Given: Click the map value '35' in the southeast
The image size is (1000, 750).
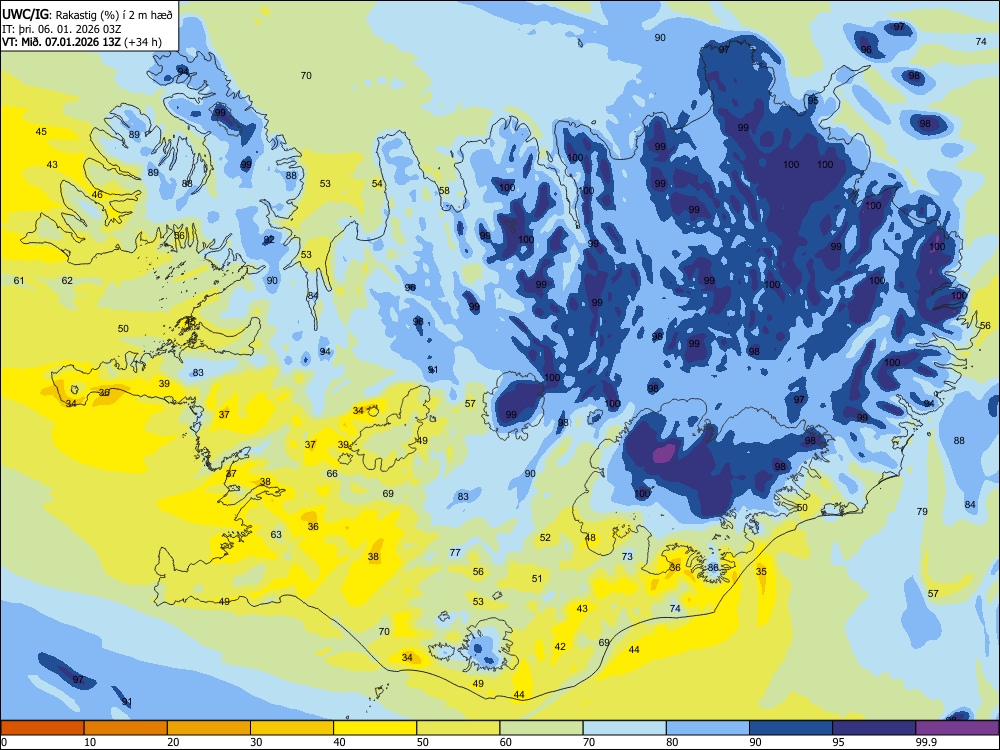Looking at the screenshot, I should (x=761, y=571).
